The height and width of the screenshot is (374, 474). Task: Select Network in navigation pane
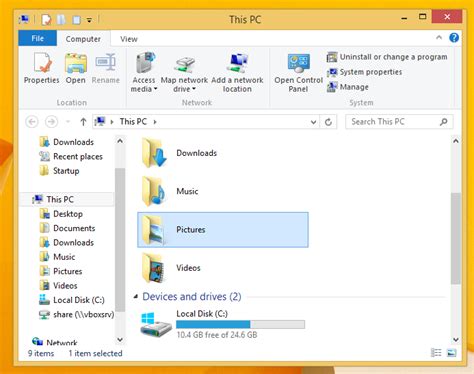(x=55, y=342)
